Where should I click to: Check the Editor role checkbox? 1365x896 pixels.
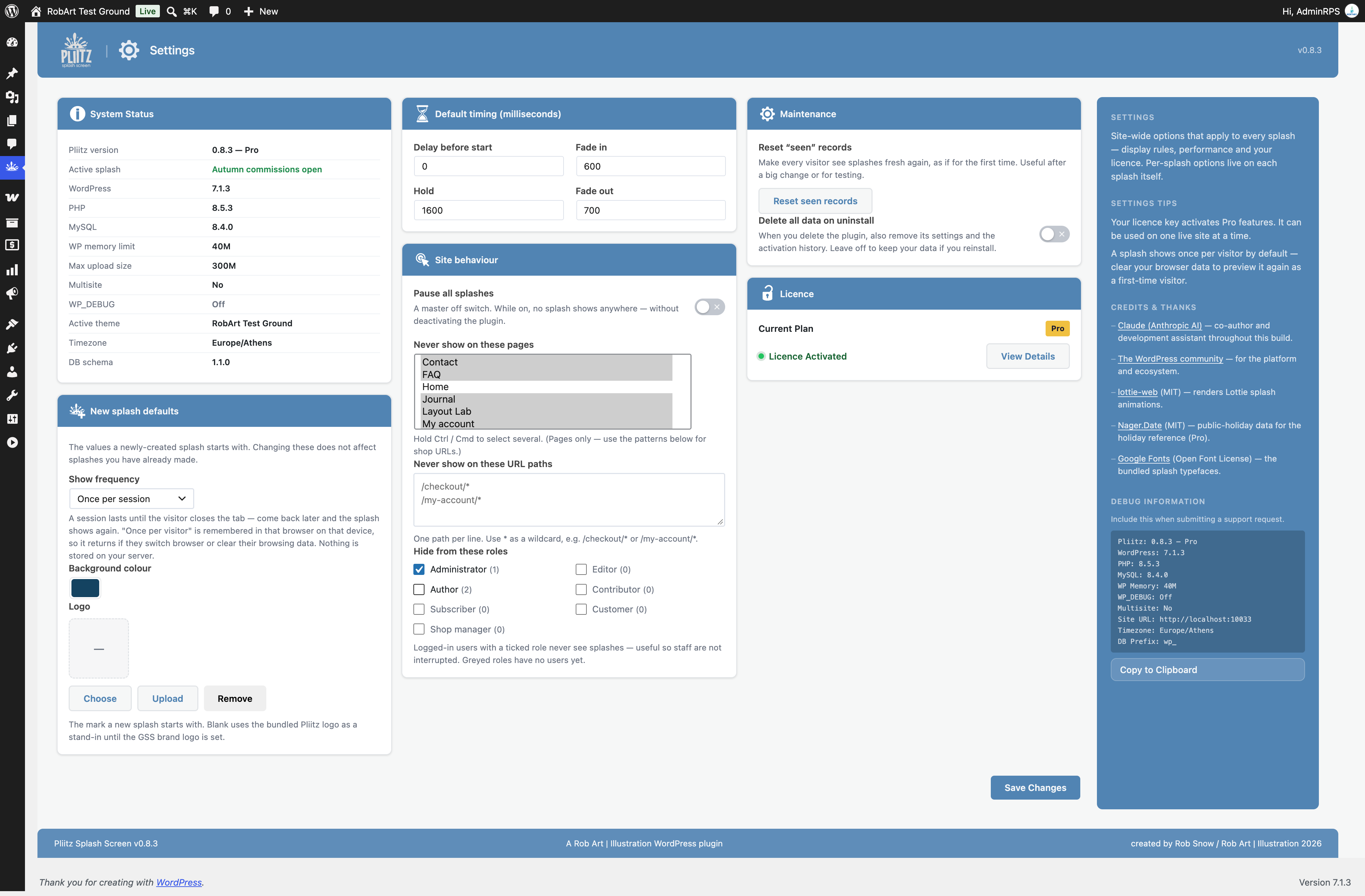point(581,569)
